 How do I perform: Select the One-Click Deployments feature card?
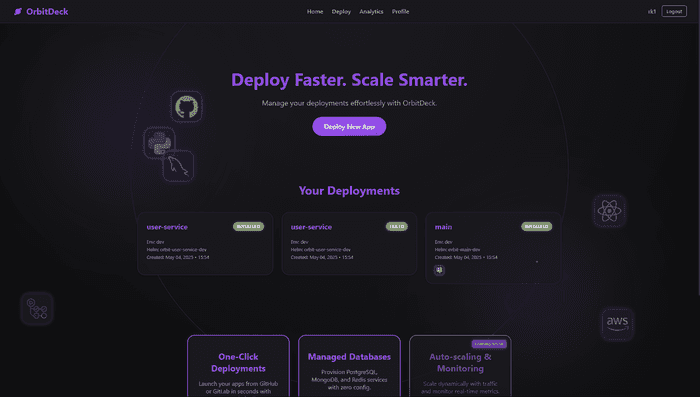click(238, 366)
